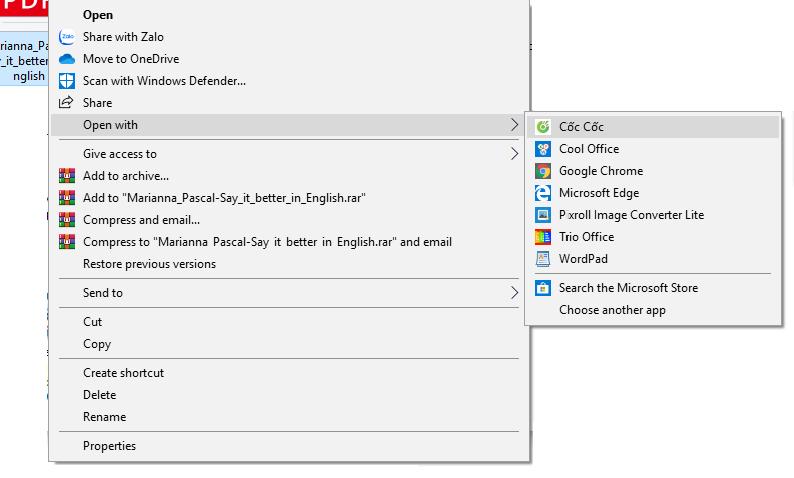Screen dimensions: 794x478
Task: Select the Send to entry
Action: pos(290,293)
